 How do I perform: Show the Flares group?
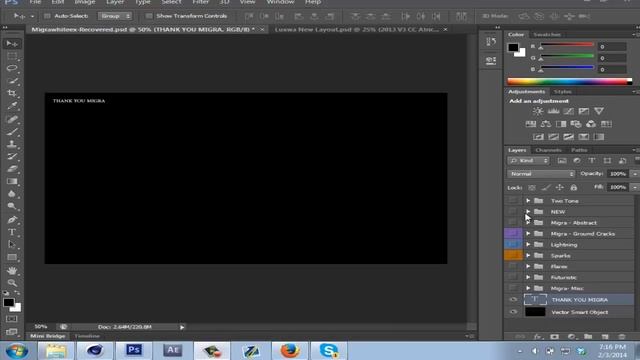tap(513, 267)
